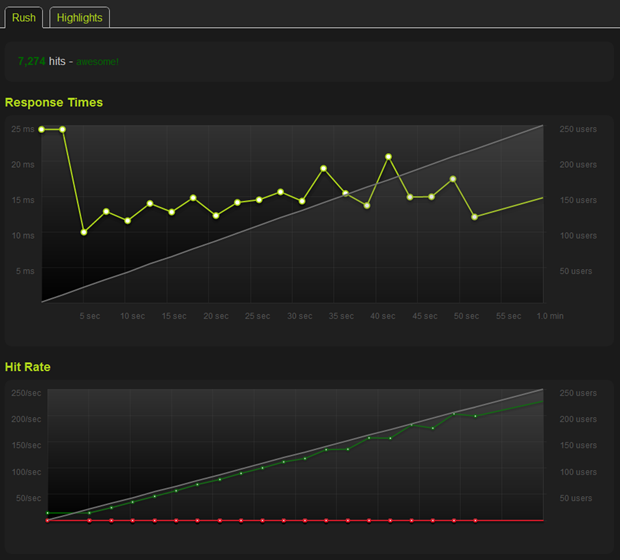This screenshot has height=560, width=620.
Task: Click the first red error-rate point
Action: click(47, 520)
